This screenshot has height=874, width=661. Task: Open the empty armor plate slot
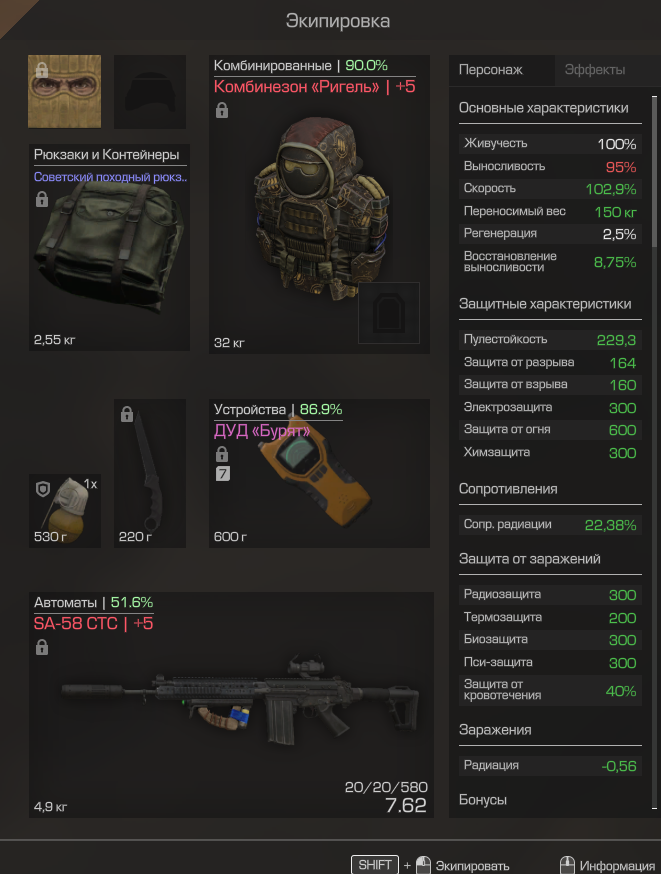pyautogui.click(x=389, y=313)
